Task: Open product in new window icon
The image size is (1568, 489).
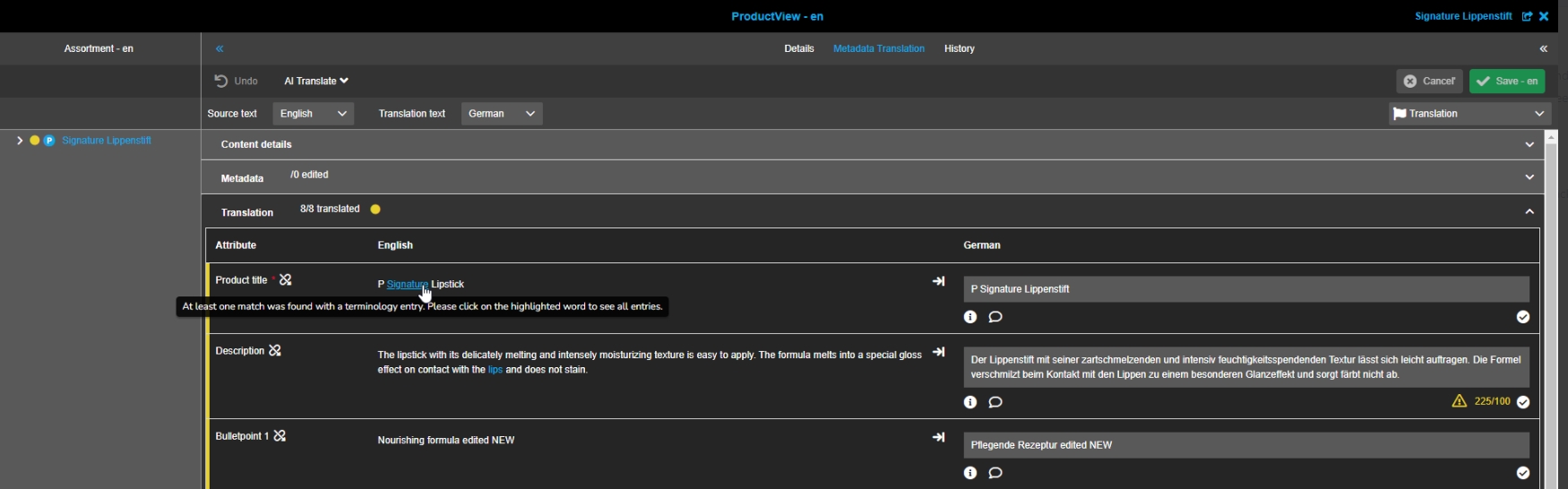Action: click(1527, 16)
